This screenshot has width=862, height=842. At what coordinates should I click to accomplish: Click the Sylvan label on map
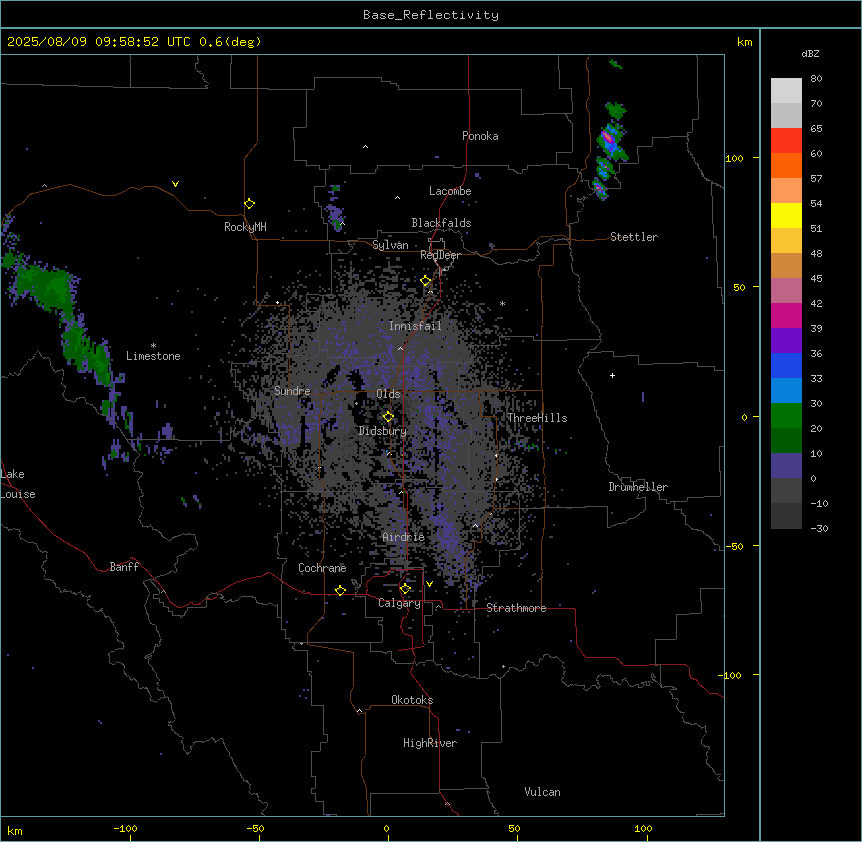click(390, 245)
